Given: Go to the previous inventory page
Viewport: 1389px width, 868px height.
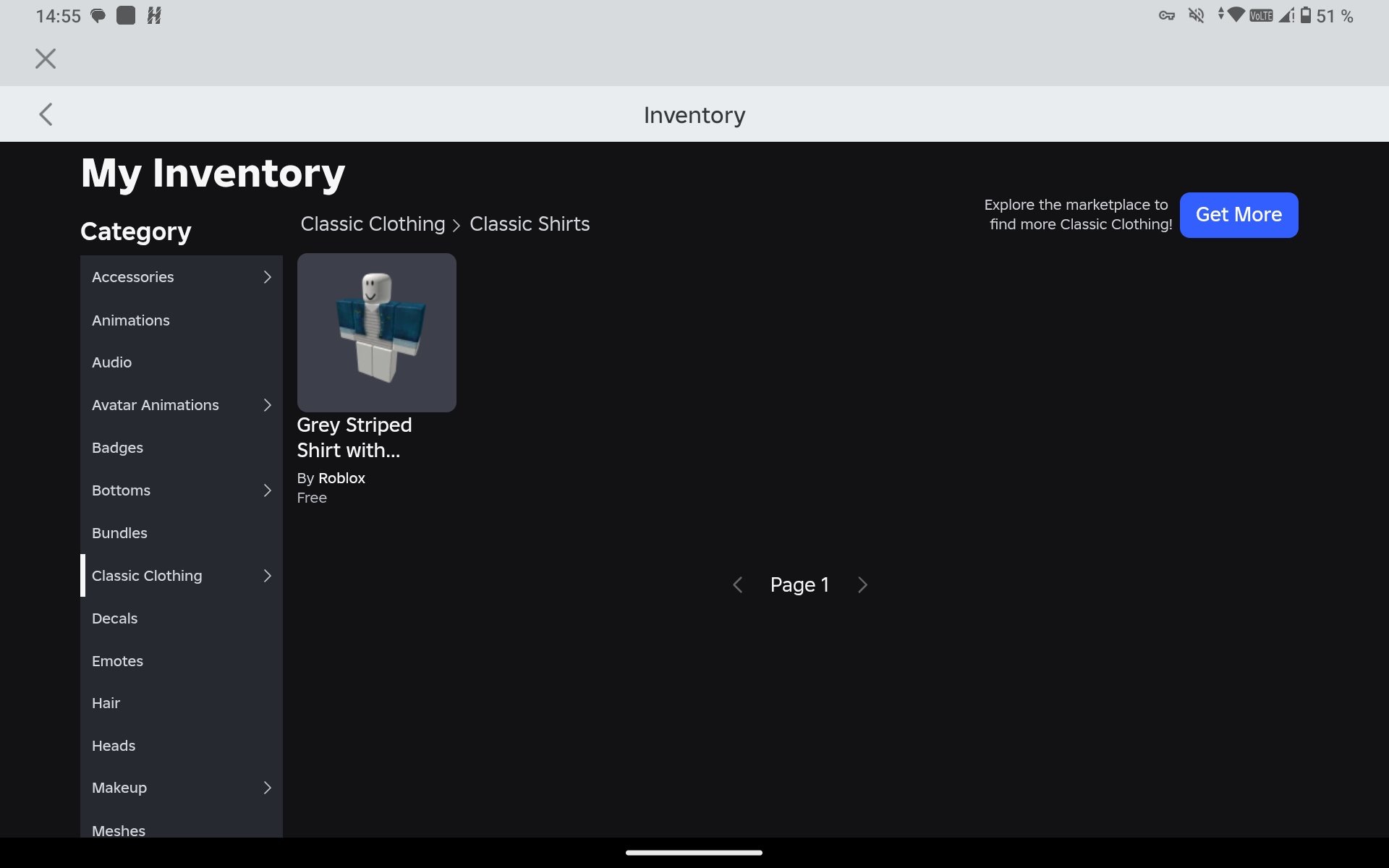Looking at the screenshot, I should point(737,584).
